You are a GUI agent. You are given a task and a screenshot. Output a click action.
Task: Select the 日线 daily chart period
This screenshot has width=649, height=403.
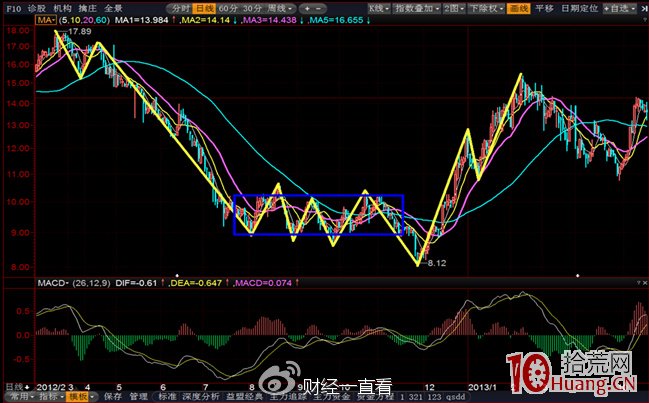(203, 7)
